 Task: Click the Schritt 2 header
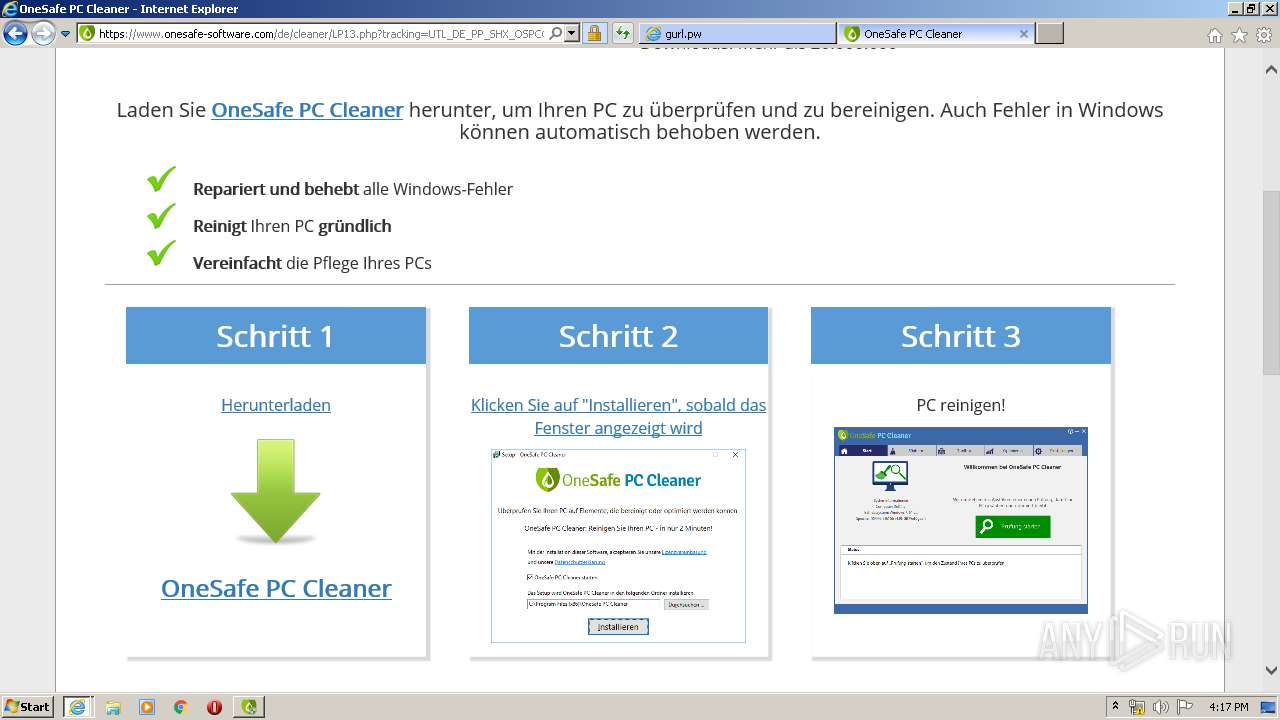point(618,336)
